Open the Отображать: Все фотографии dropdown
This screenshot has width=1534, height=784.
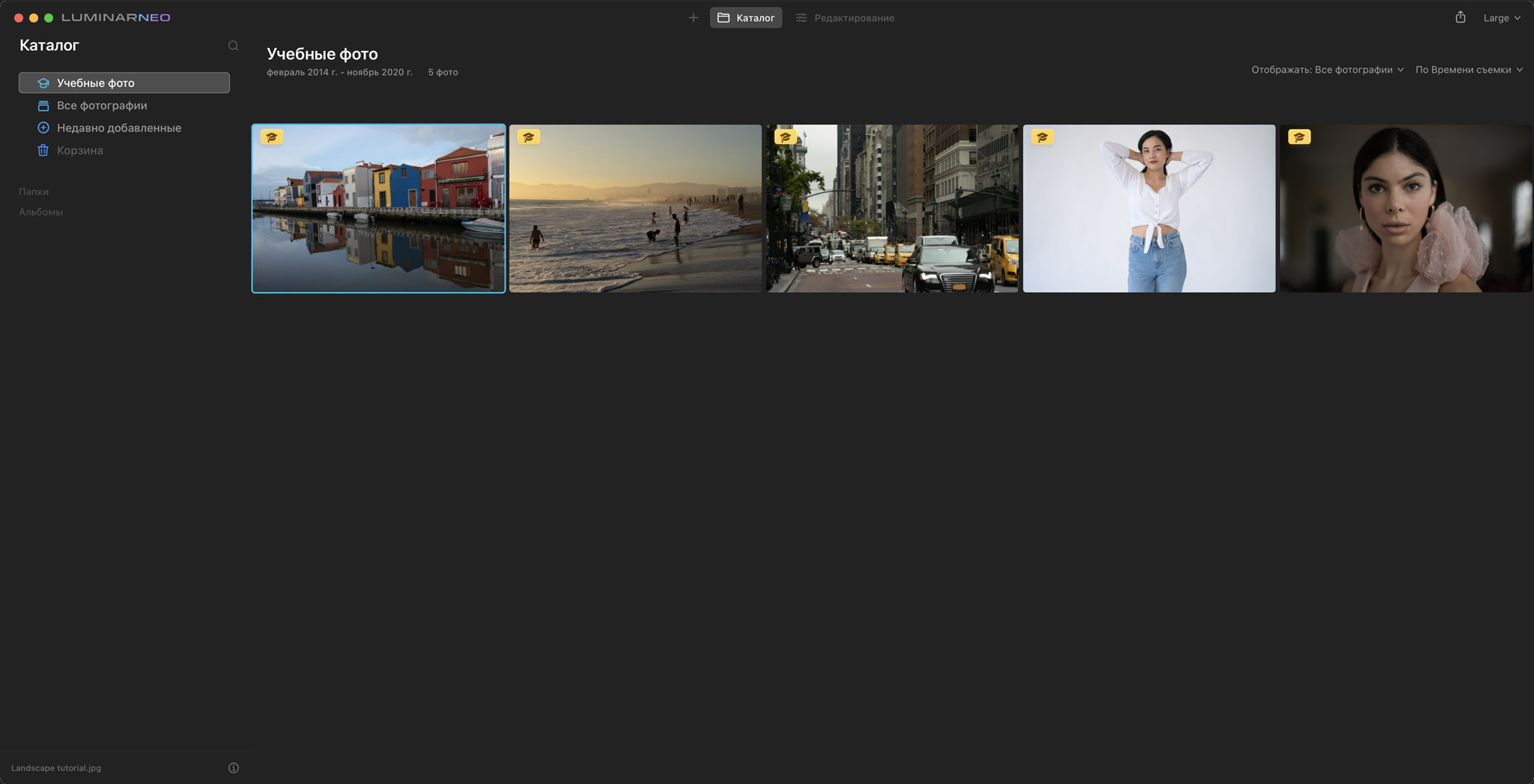pos(1326,69)
